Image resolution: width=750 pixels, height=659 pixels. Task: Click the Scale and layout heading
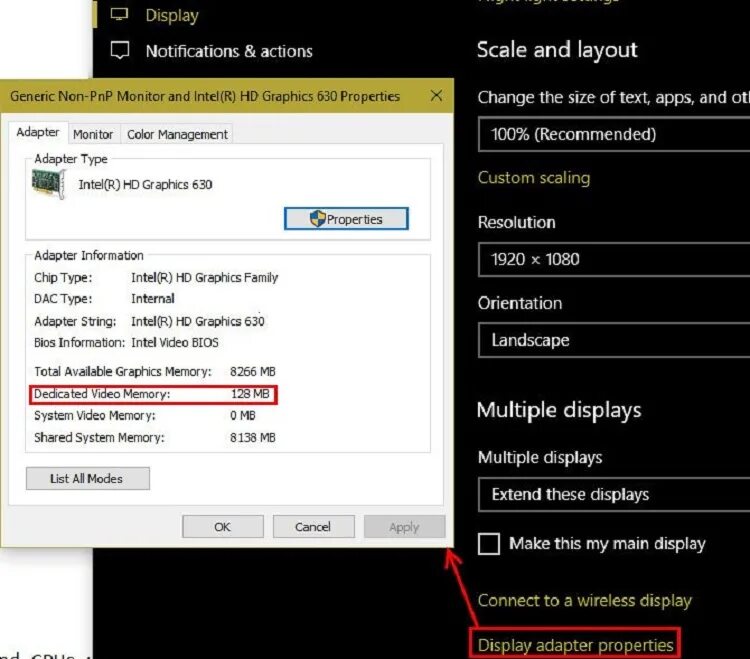(x=557, y=50)
